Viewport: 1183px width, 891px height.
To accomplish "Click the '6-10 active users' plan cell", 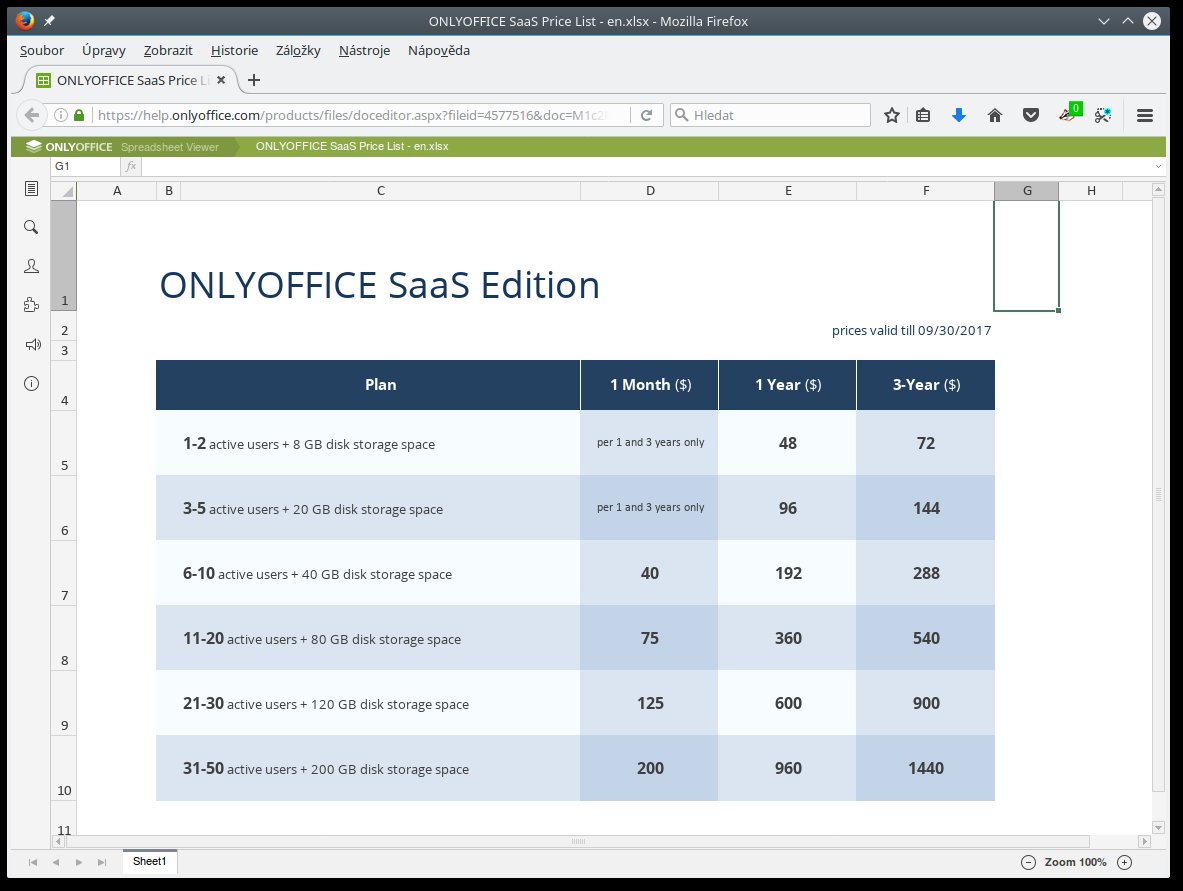I will 368,573.
